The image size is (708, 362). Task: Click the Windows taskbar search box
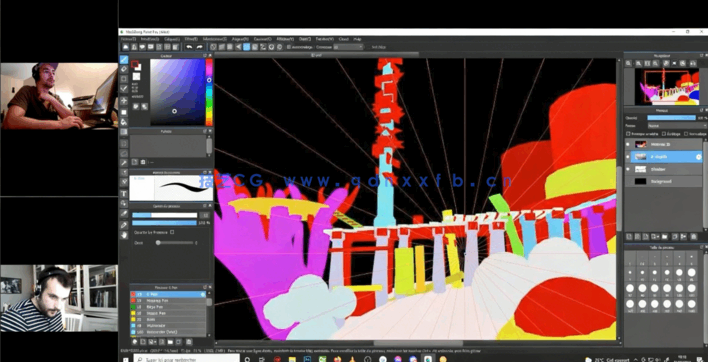click(x=186, y=359)
